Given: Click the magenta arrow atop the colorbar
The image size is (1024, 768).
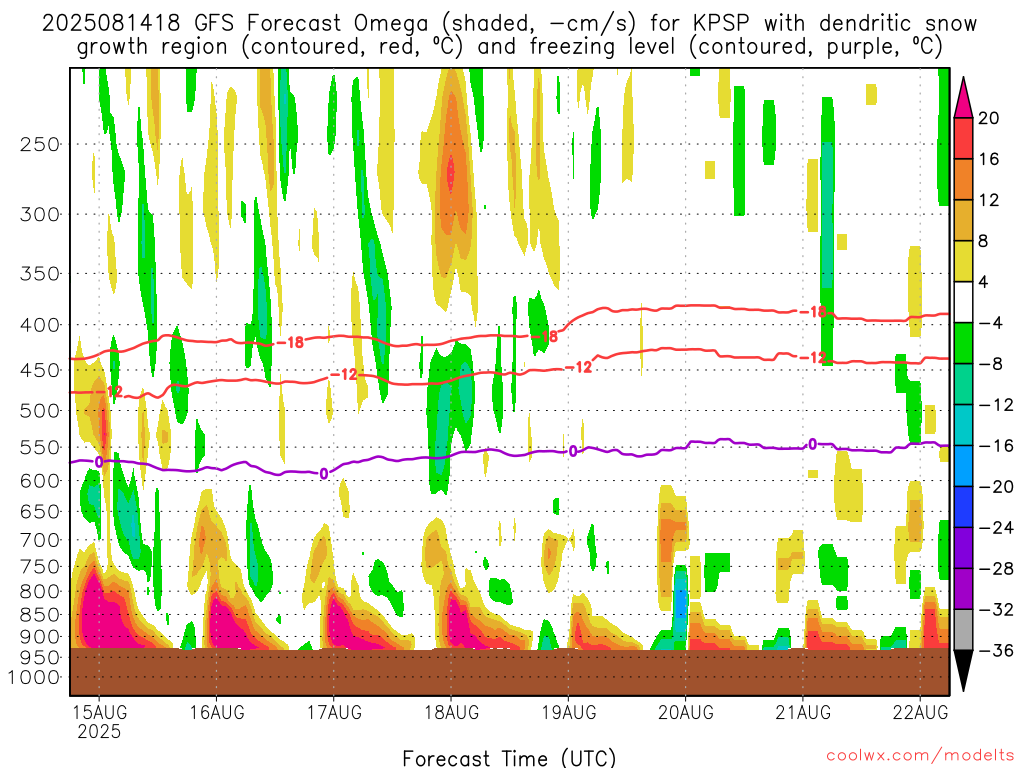Looking at the screenshot, I should tap(963, 98).
